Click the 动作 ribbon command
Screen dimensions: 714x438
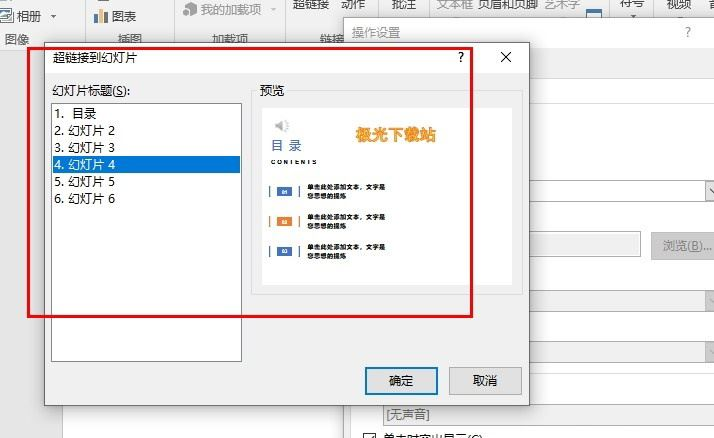click(353, 5)
